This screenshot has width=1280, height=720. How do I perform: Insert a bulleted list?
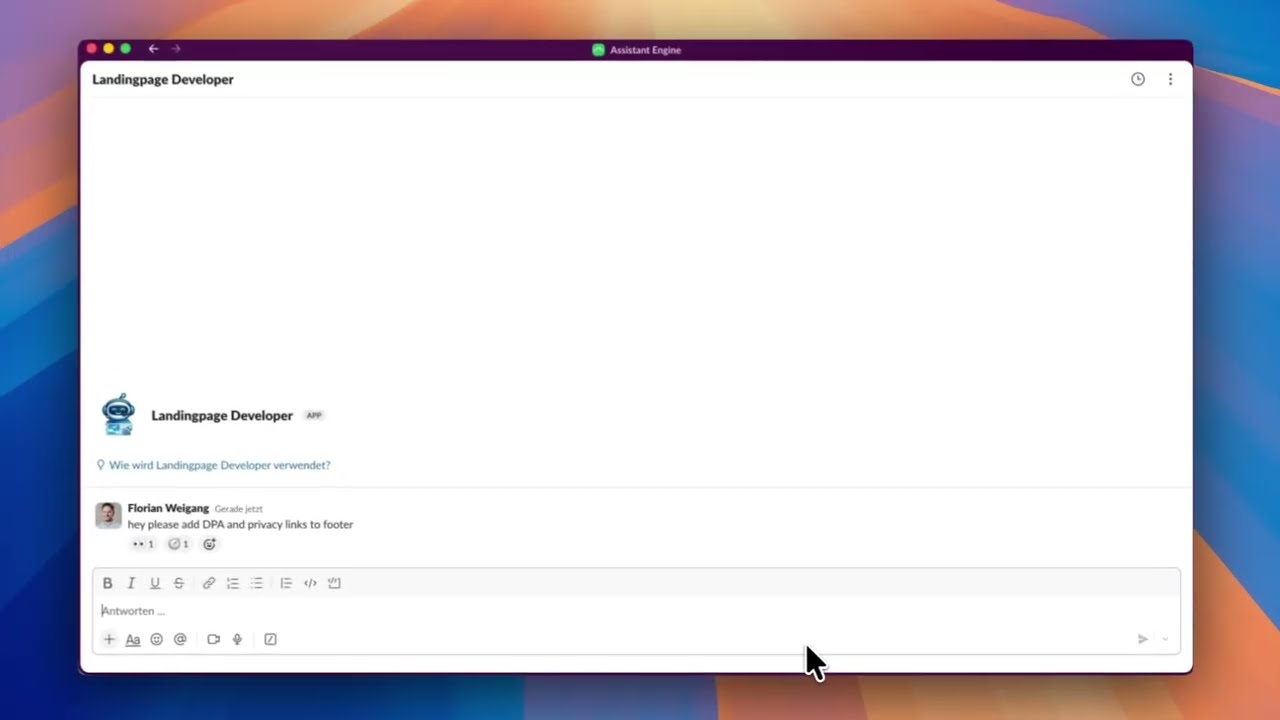click(x=257, y=583)
